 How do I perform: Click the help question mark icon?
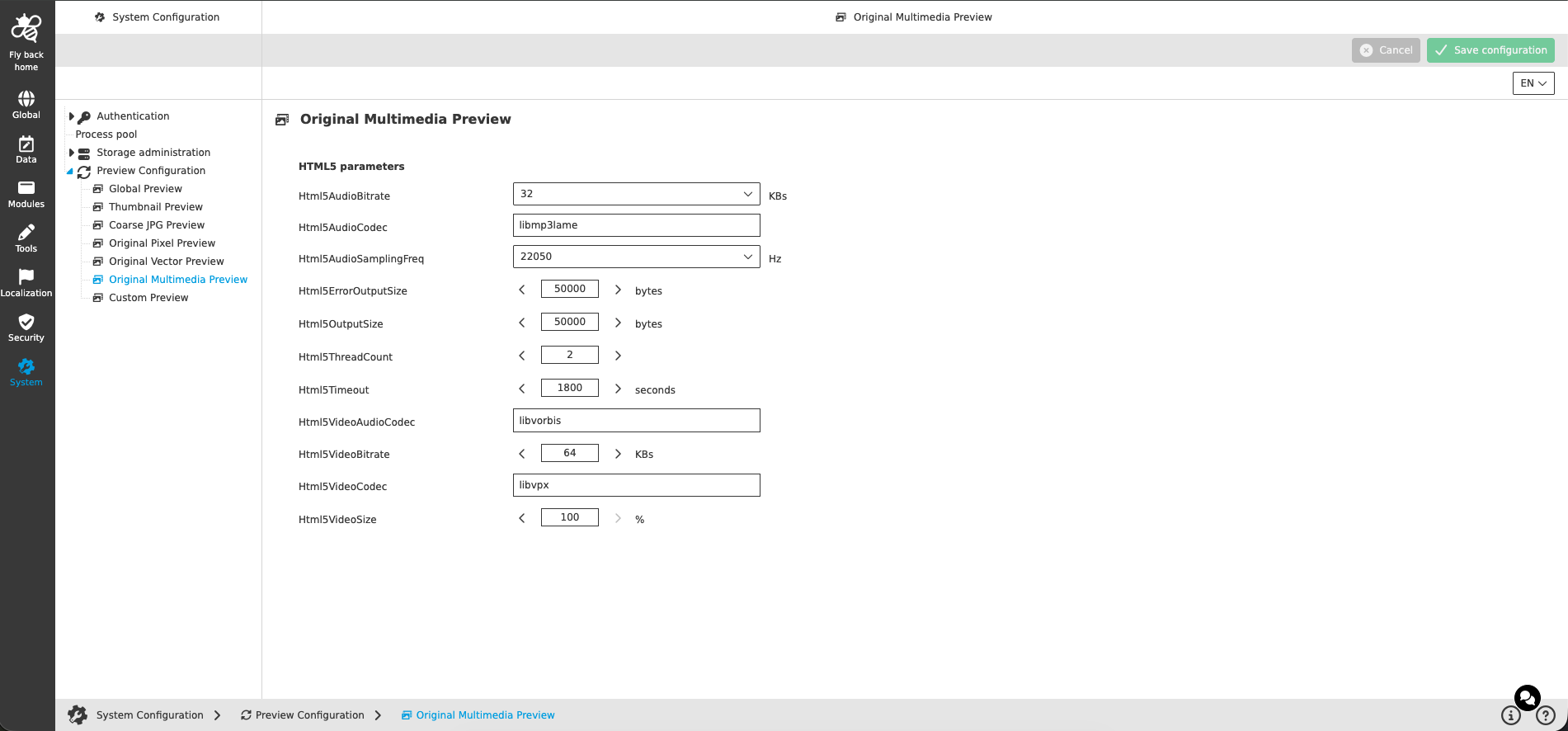(1546, 715)
